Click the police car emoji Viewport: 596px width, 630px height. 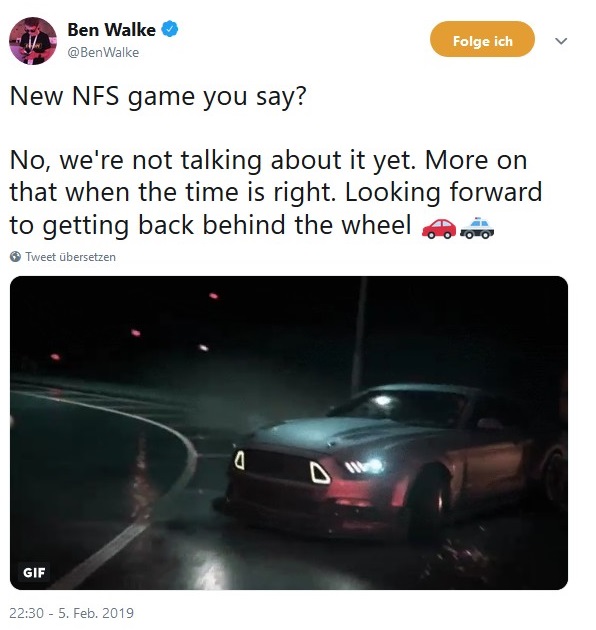pyautogui.click(x=477, y=228)
